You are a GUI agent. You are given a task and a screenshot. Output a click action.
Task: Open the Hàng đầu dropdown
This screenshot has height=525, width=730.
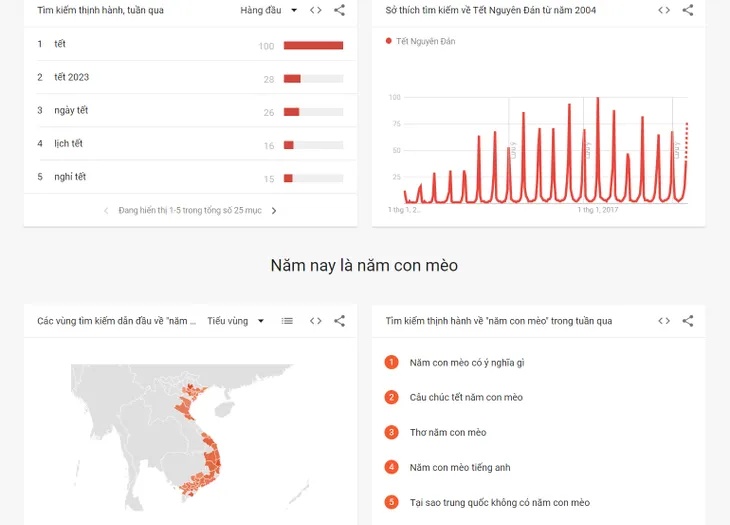point(269,10)
